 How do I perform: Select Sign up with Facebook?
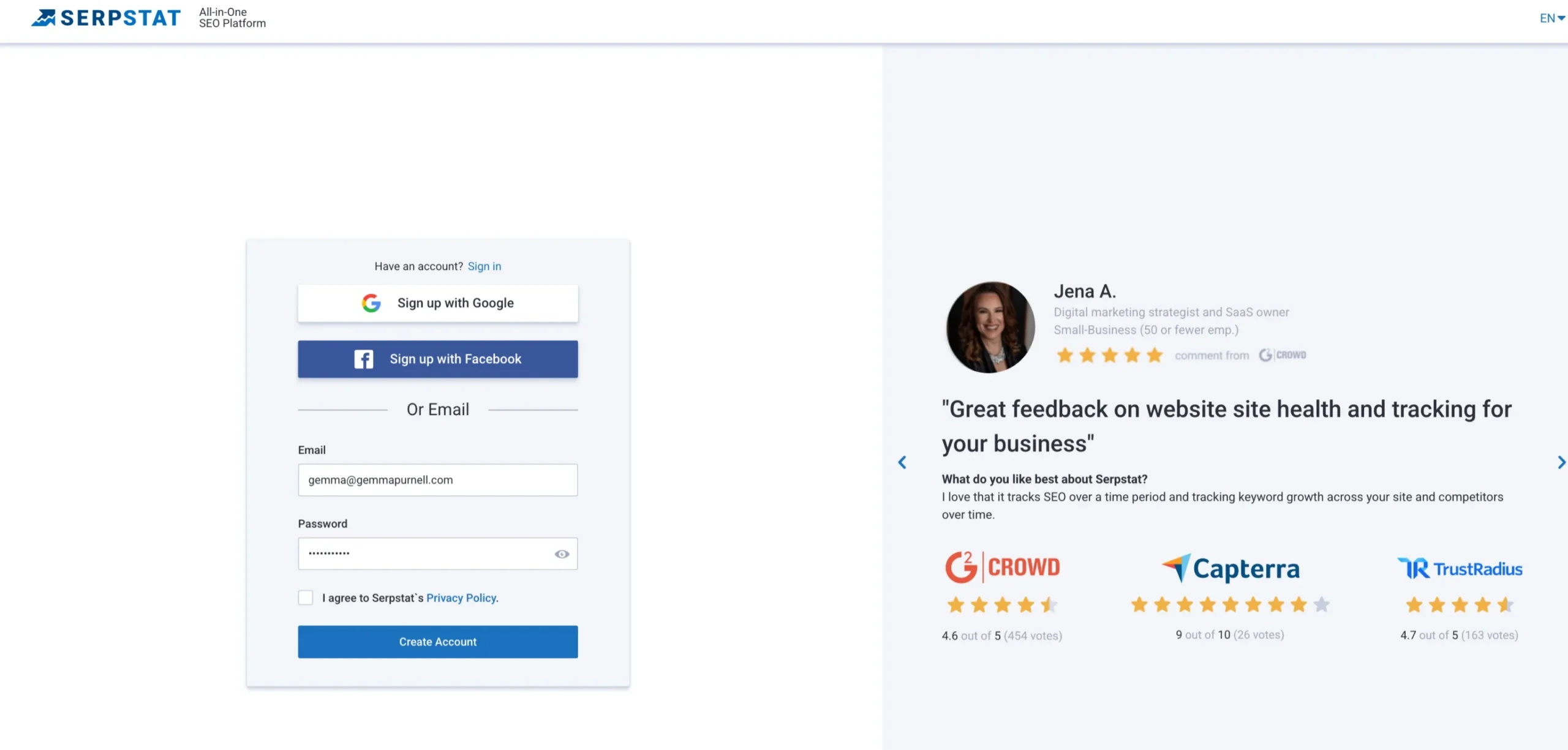click(437, 359)
